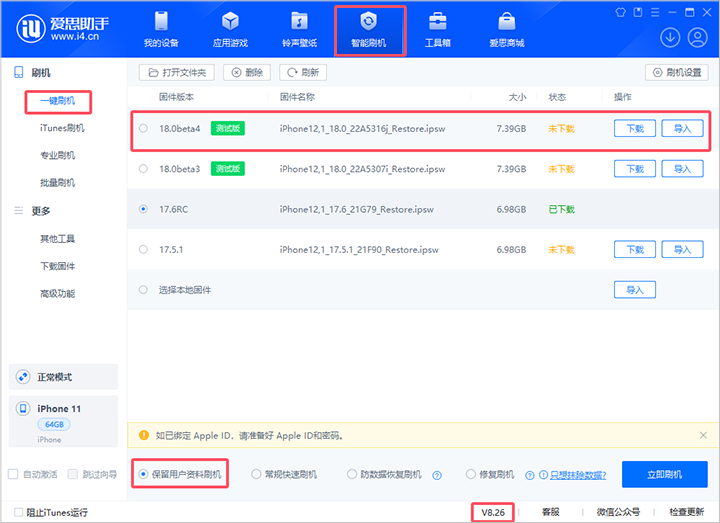The height and width of the screenshot is (523, 720).
Task: Switch to iTunes刷机 in sidebar
Action: (x=61, y=128)
